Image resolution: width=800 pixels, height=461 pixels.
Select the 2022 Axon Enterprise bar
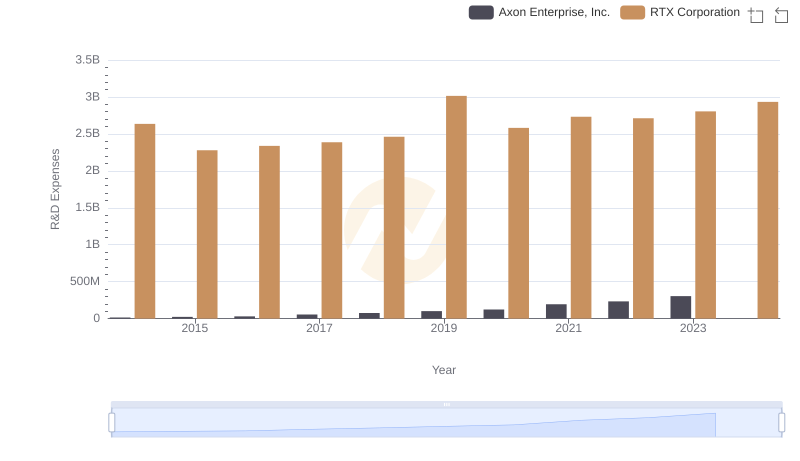tap(618, 310)
